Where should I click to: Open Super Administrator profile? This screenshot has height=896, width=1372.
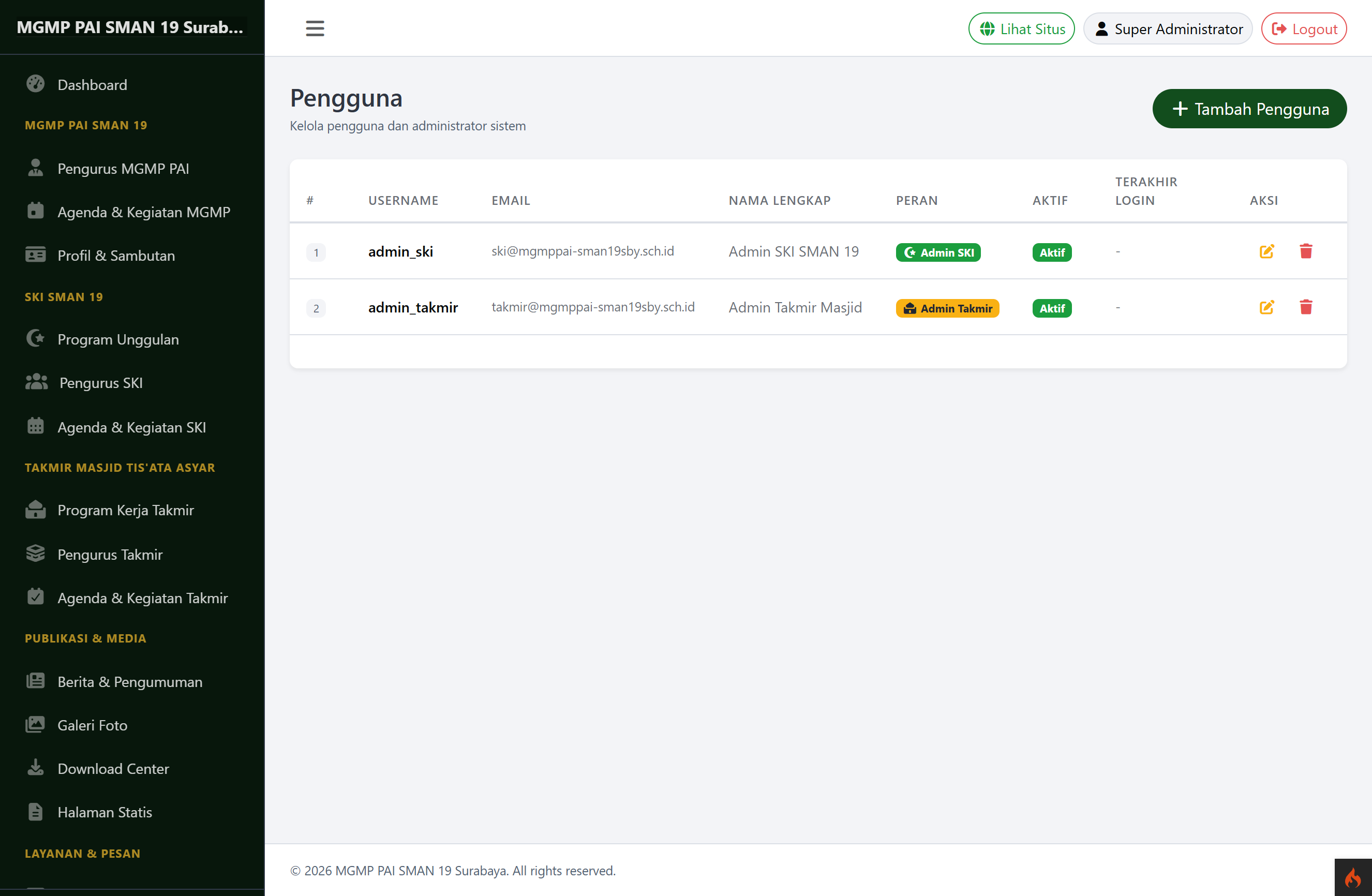[x=1167, y=29]
